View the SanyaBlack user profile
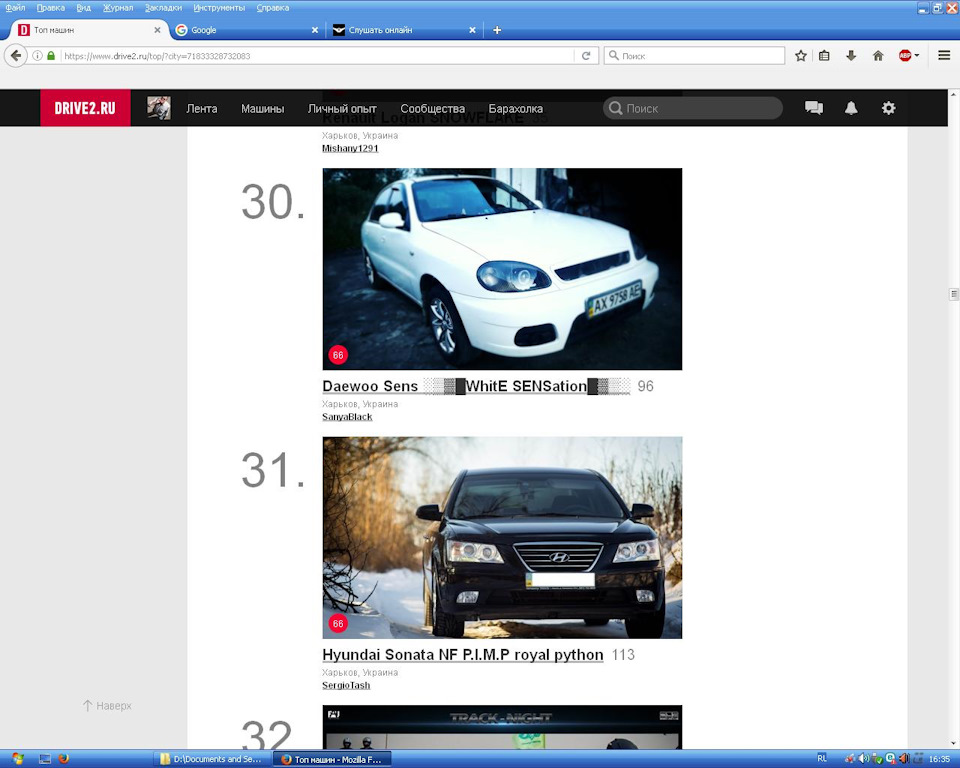Viewport: 960px width, 768px height. (x=347, y=416)
